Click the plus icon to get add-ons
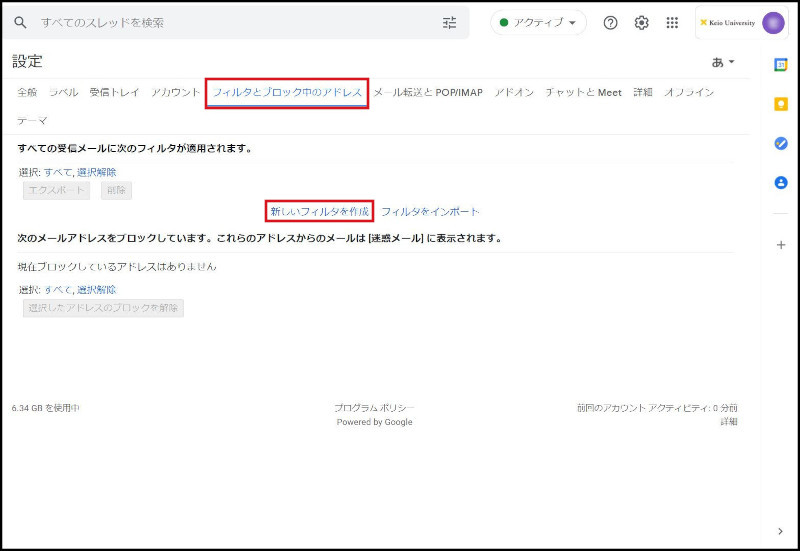Image resolution: width=800 pixels, height=551 pixels. click(781, 245)
